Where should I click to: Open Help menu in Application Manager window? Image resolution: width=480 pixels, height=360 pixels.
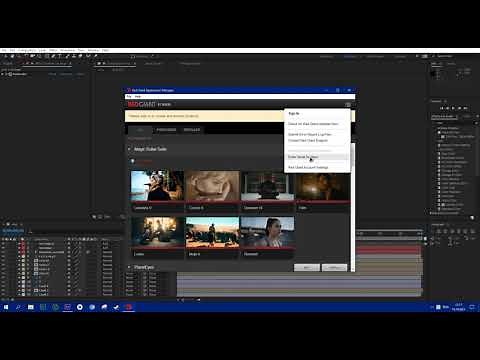[x=138, y=96]
